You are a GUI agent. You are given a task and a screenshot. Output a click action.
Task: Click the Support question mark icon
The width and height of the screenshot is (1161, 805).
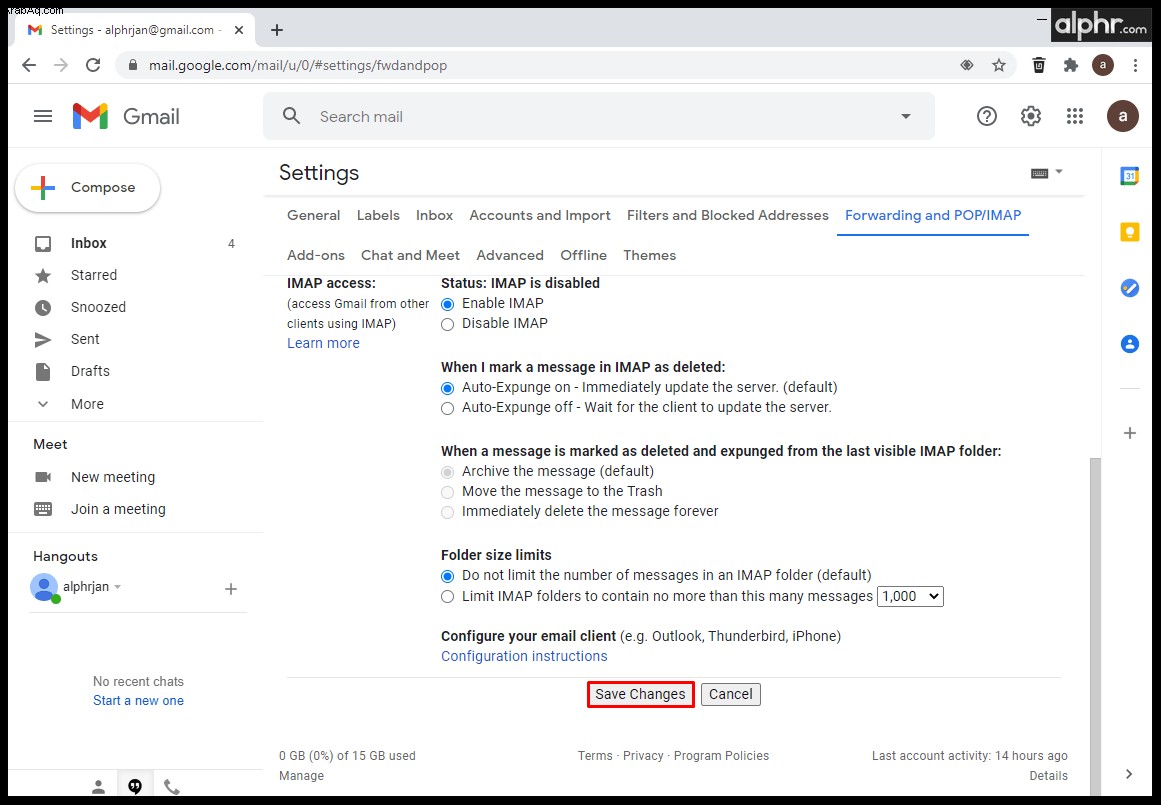coord(986,116)
